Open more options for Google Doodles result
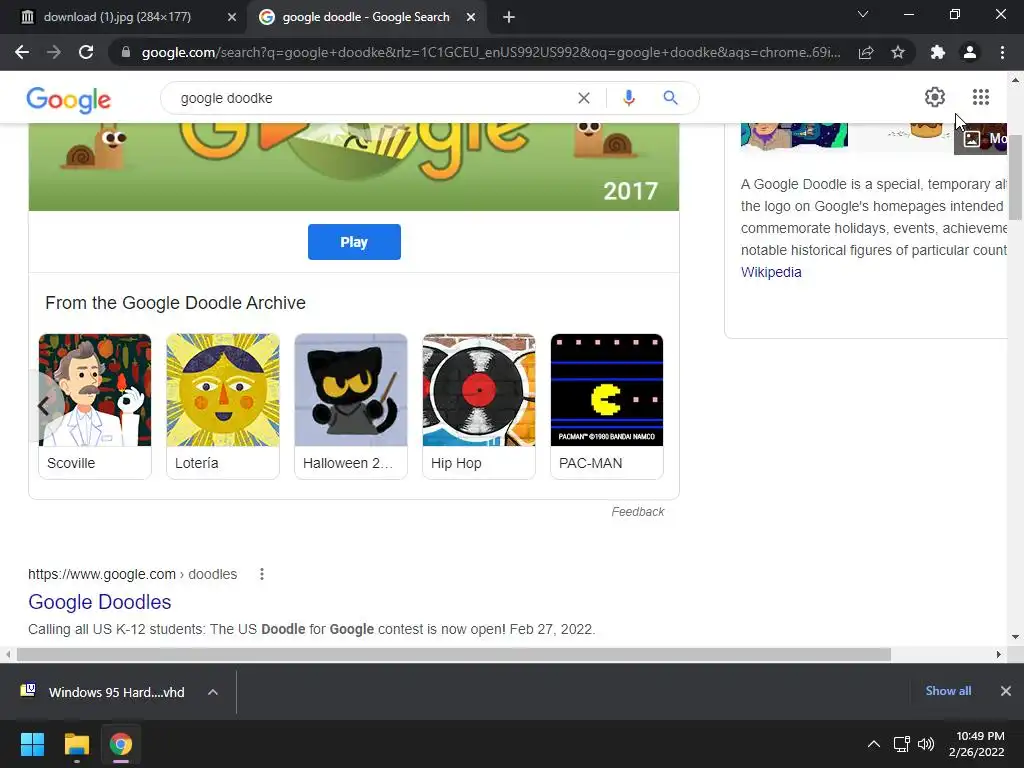The height and width of the screenshot is (768, 1024). coord(262,574)
